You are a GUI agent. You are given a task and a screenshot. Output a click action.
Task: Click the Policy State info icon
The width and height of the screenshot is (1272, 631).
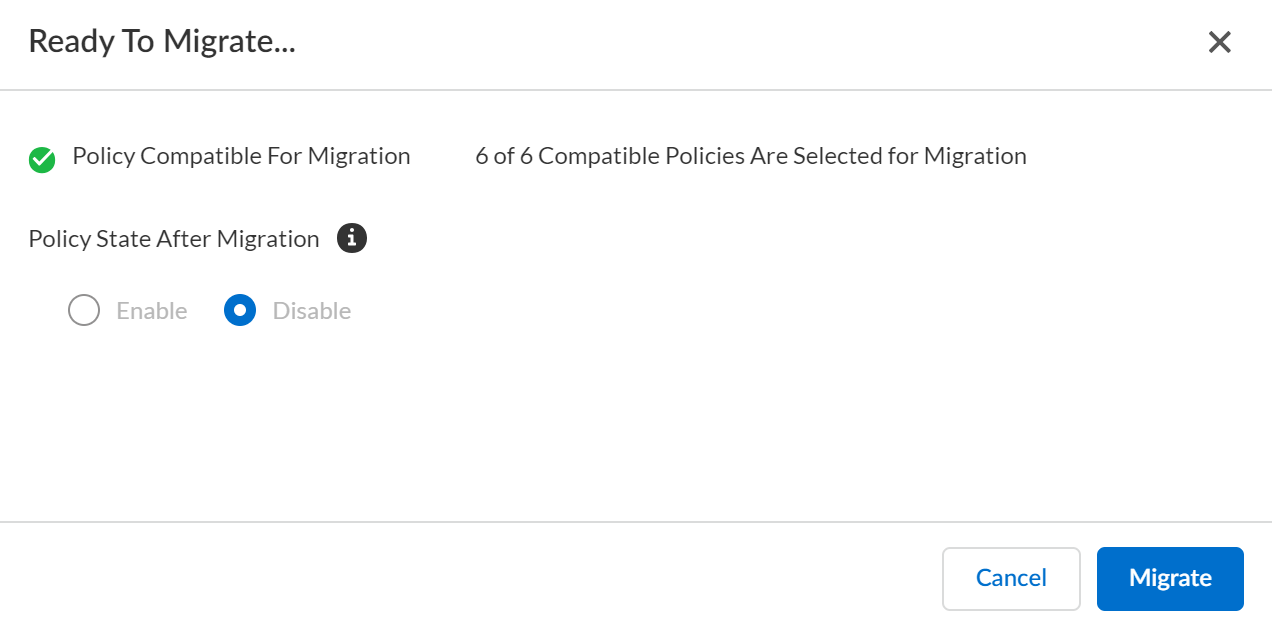click(x=352, y=239)
